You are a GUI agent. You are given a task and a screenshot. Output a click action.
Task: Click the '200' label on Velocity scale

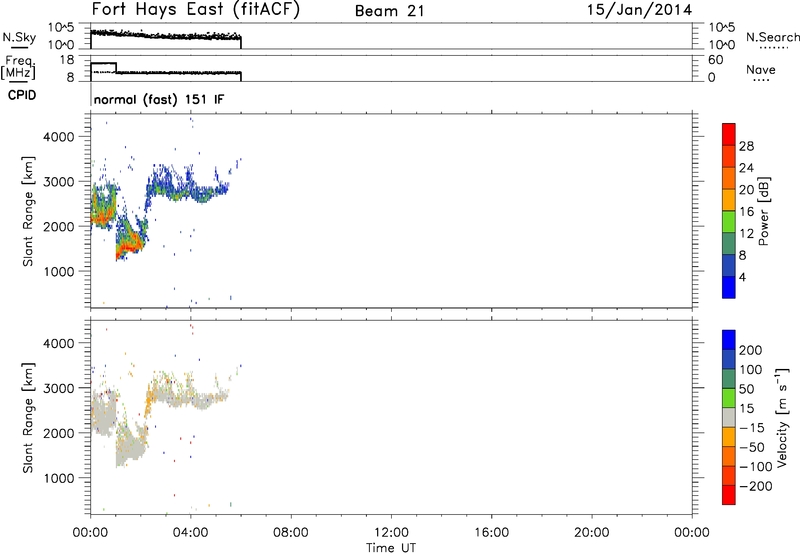click(x=751, y=350)
